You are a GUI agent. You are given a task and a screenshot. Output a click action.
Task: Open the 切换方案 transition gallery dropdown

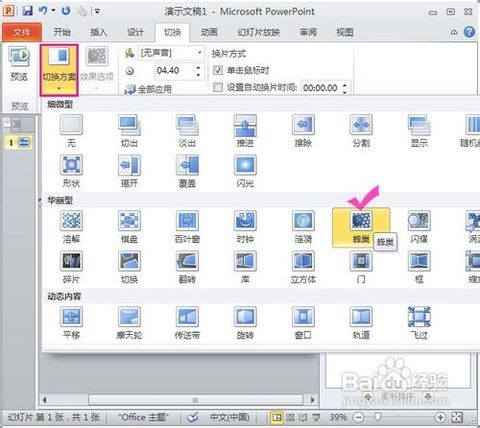(x=59, y=70)
